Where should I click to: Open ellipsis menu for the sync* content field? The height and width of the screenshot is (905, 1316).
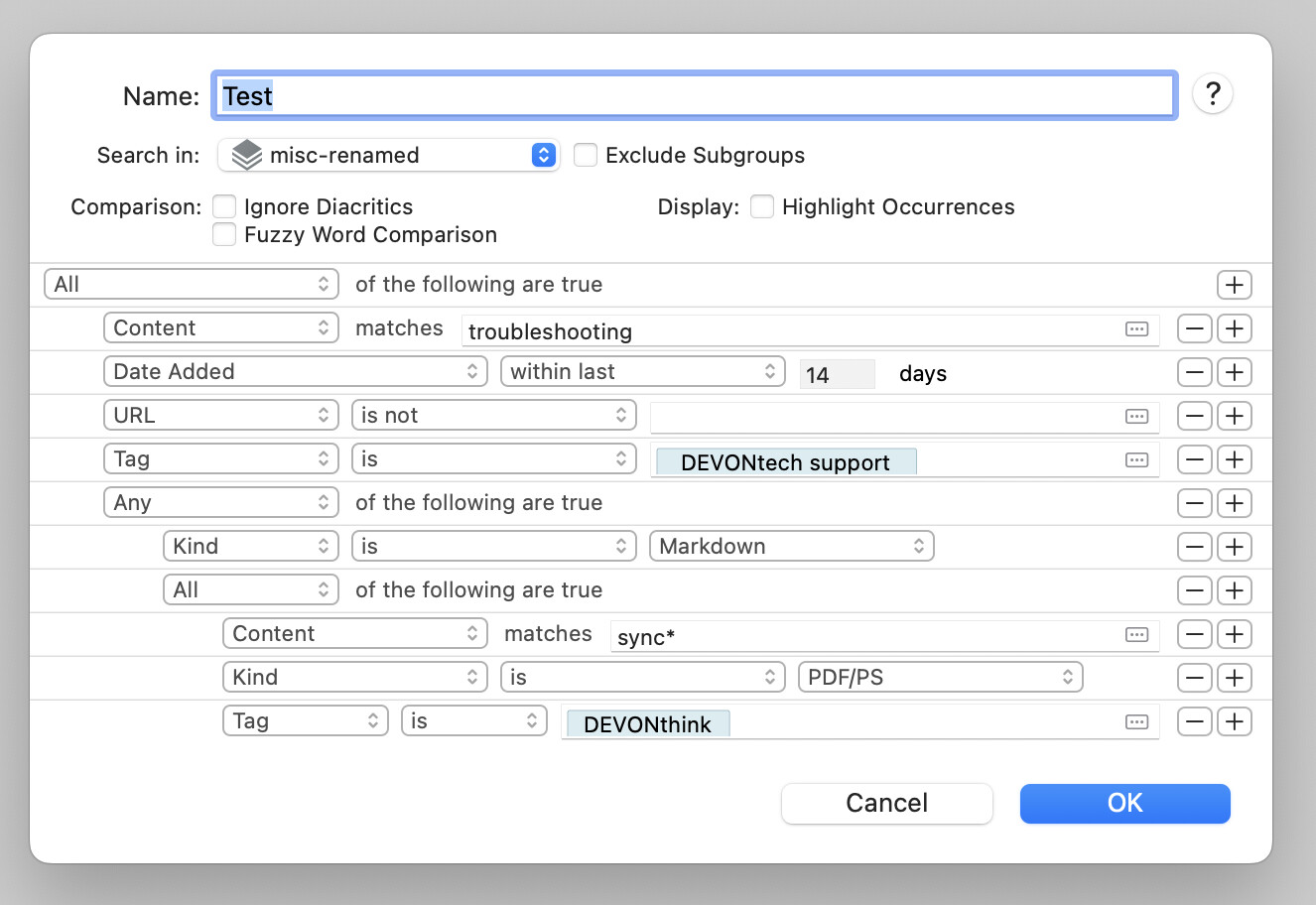point(1136,635)
